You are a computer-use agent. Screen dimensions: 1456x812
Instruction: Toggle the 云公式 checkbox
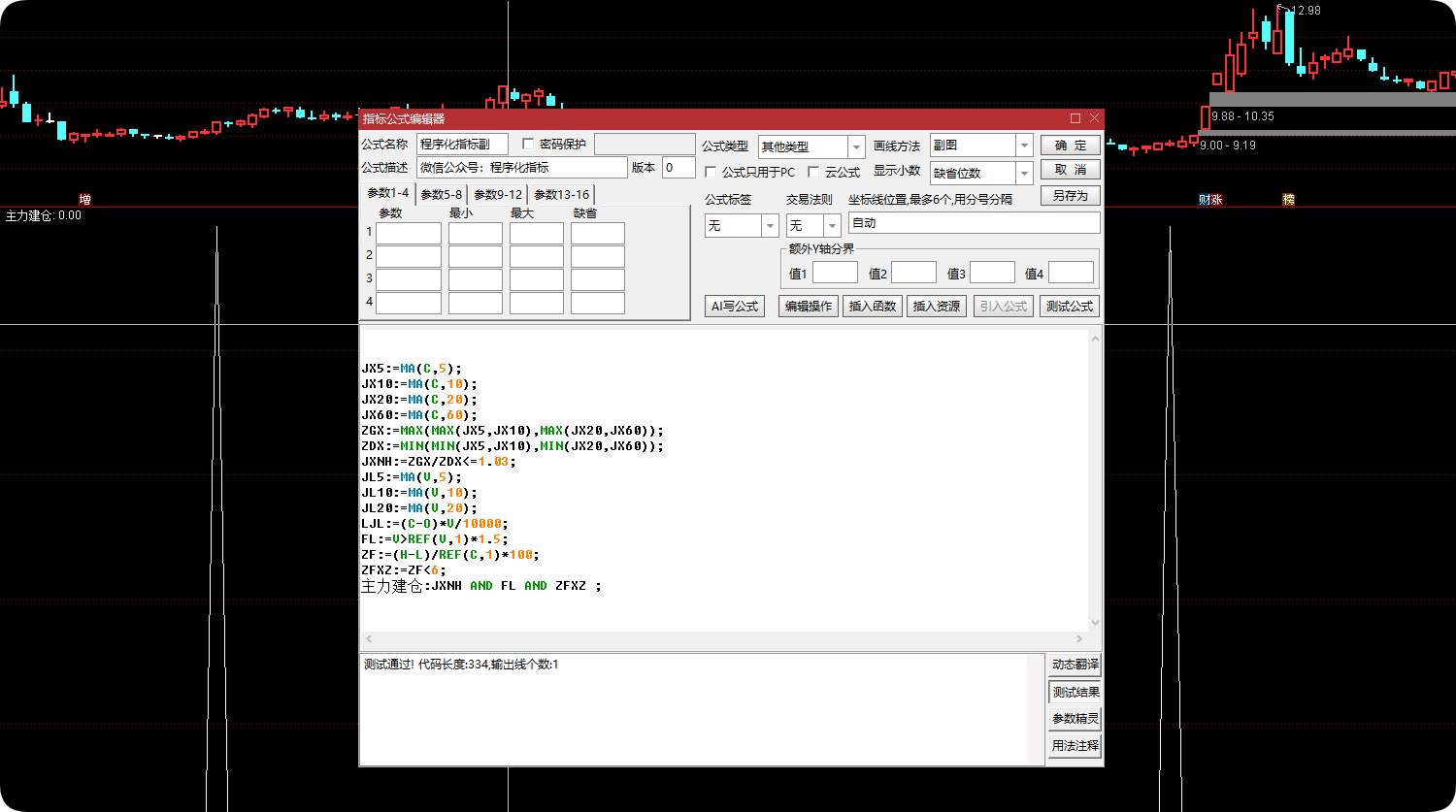click(x=813, y=172)
